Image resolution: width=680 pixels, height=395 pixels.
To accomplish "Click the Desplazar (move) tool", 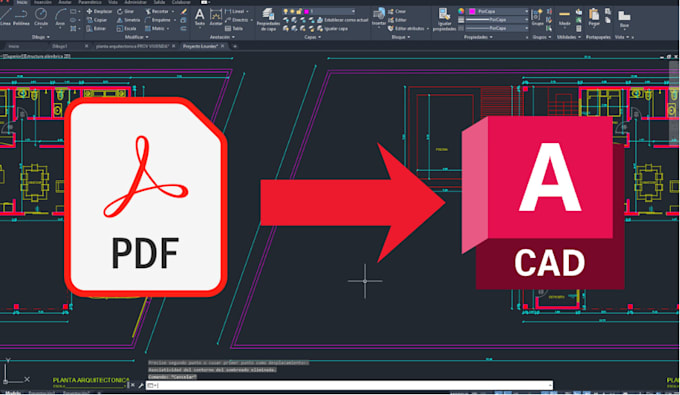I will coord(99,11).
